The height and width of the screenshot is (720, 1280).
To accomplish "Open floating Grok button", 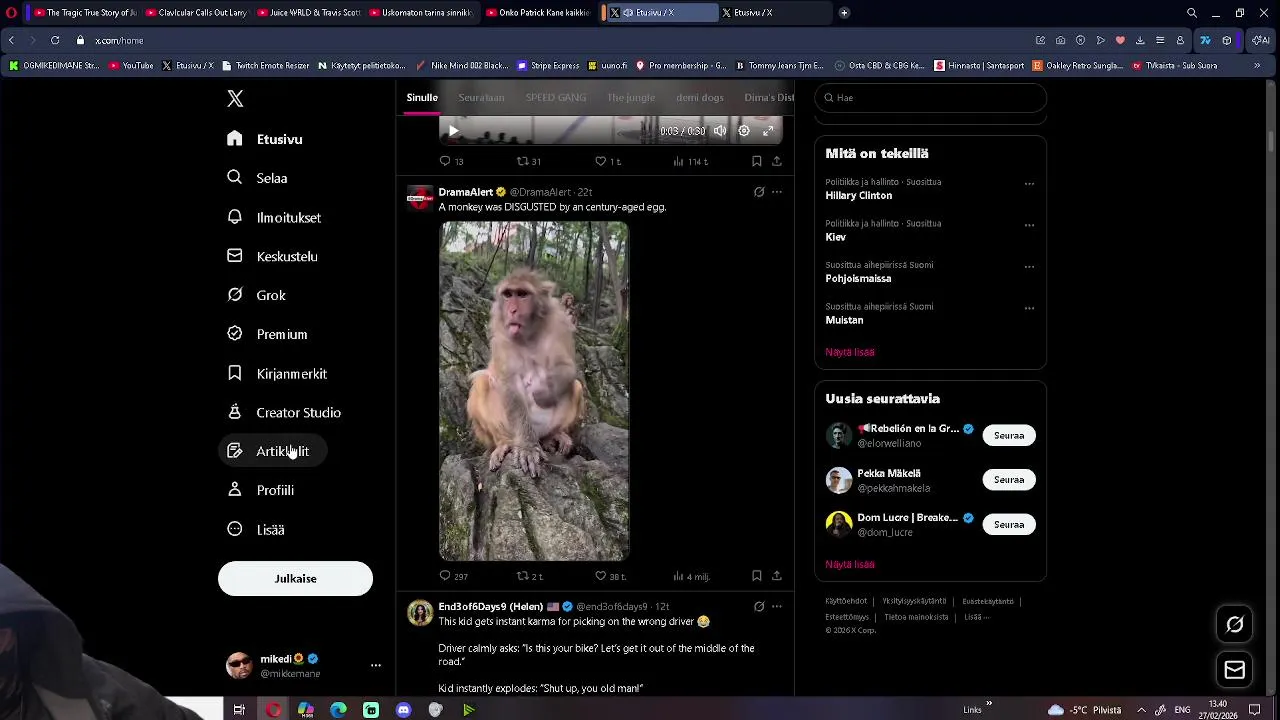I will [x=1235, y=624].
